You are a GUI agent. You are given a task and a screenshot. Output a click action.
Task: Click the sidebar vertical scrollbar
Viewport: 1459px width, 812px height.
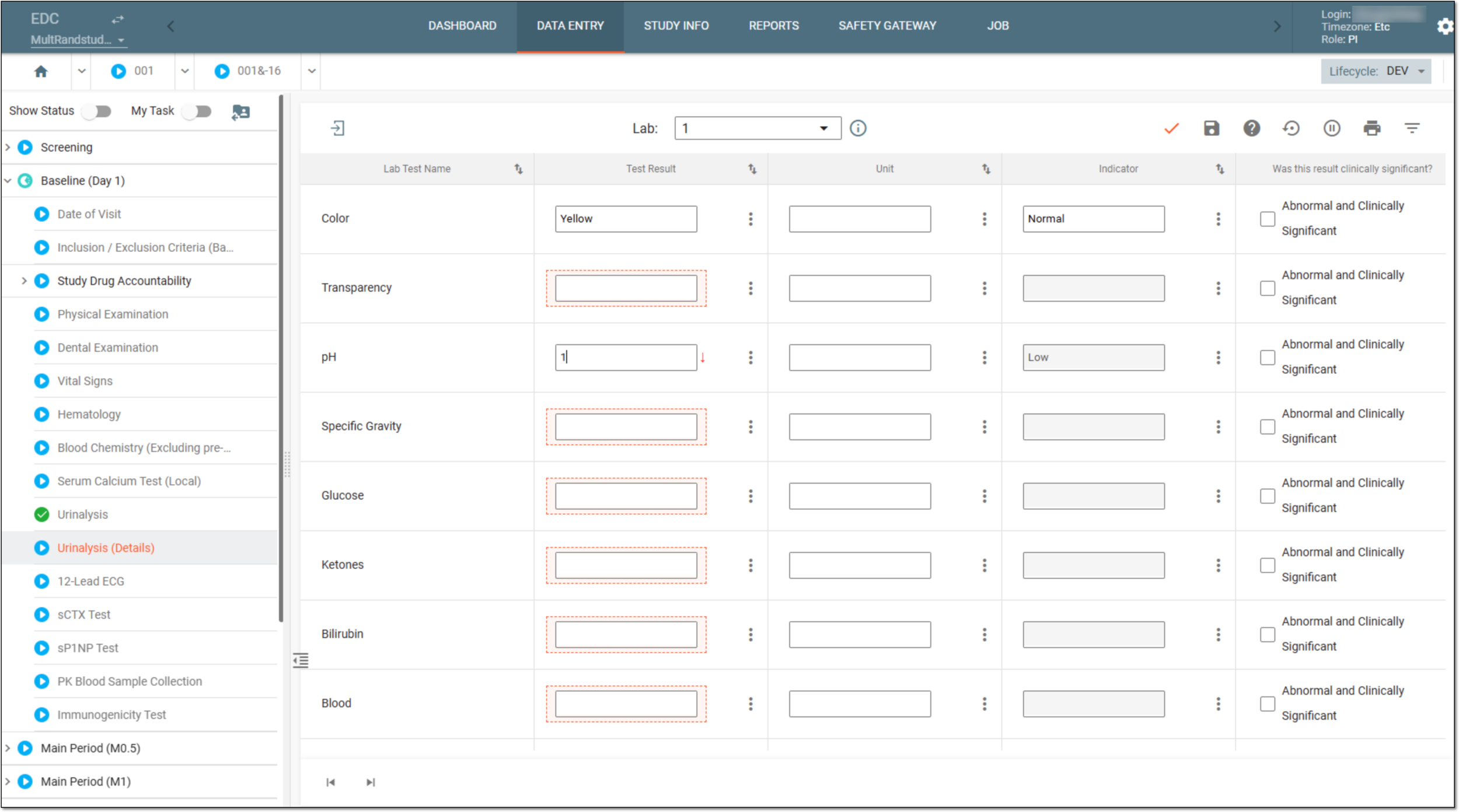(281, 359)
